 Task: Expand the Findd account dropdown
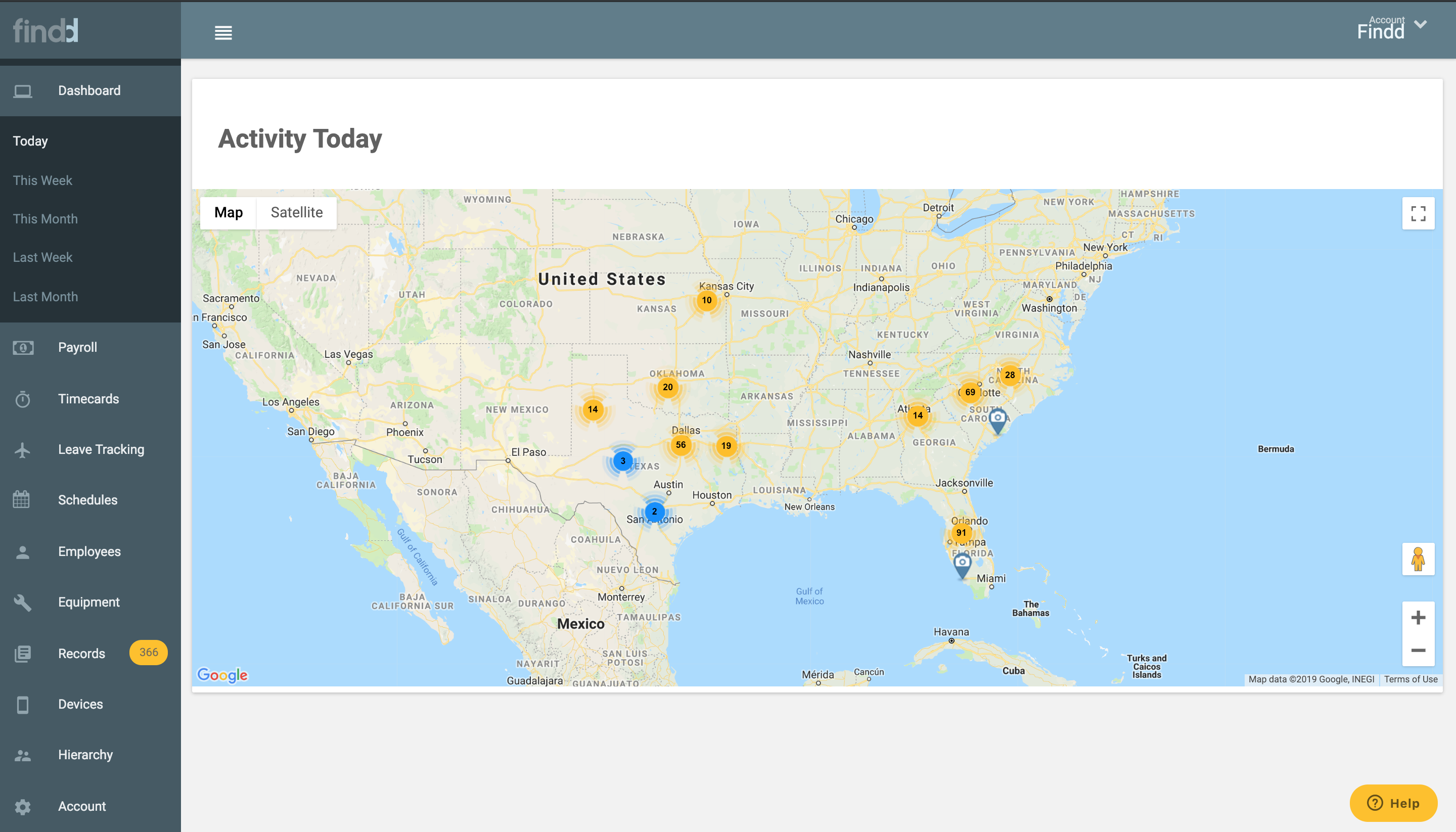click(1420, 25)
